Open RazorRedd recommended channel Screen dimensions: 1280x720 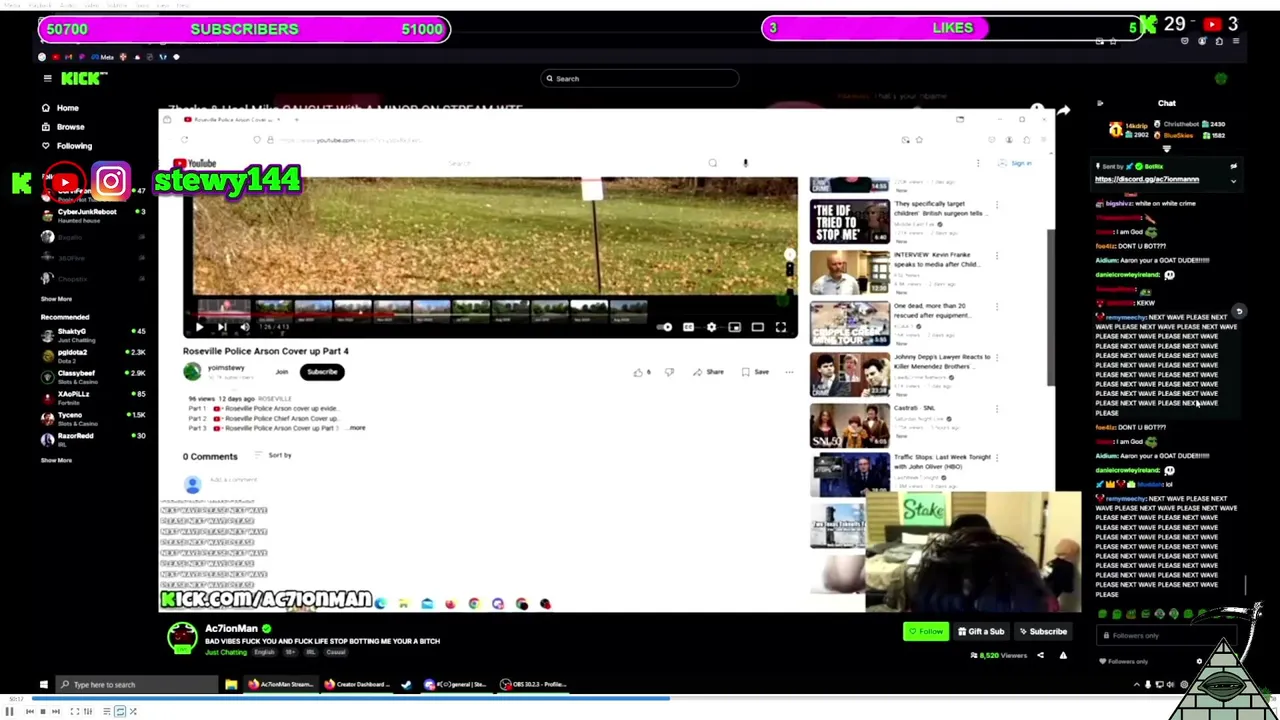(x=93, y=439)
